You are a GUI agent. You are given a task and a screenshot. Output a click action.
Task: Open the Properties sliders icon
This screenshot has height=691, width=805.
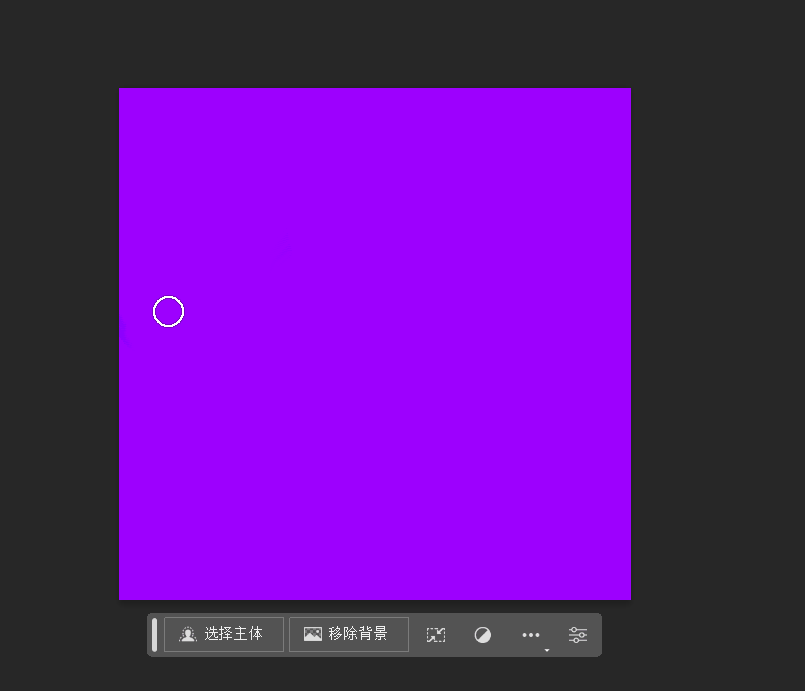pos(578,635)
